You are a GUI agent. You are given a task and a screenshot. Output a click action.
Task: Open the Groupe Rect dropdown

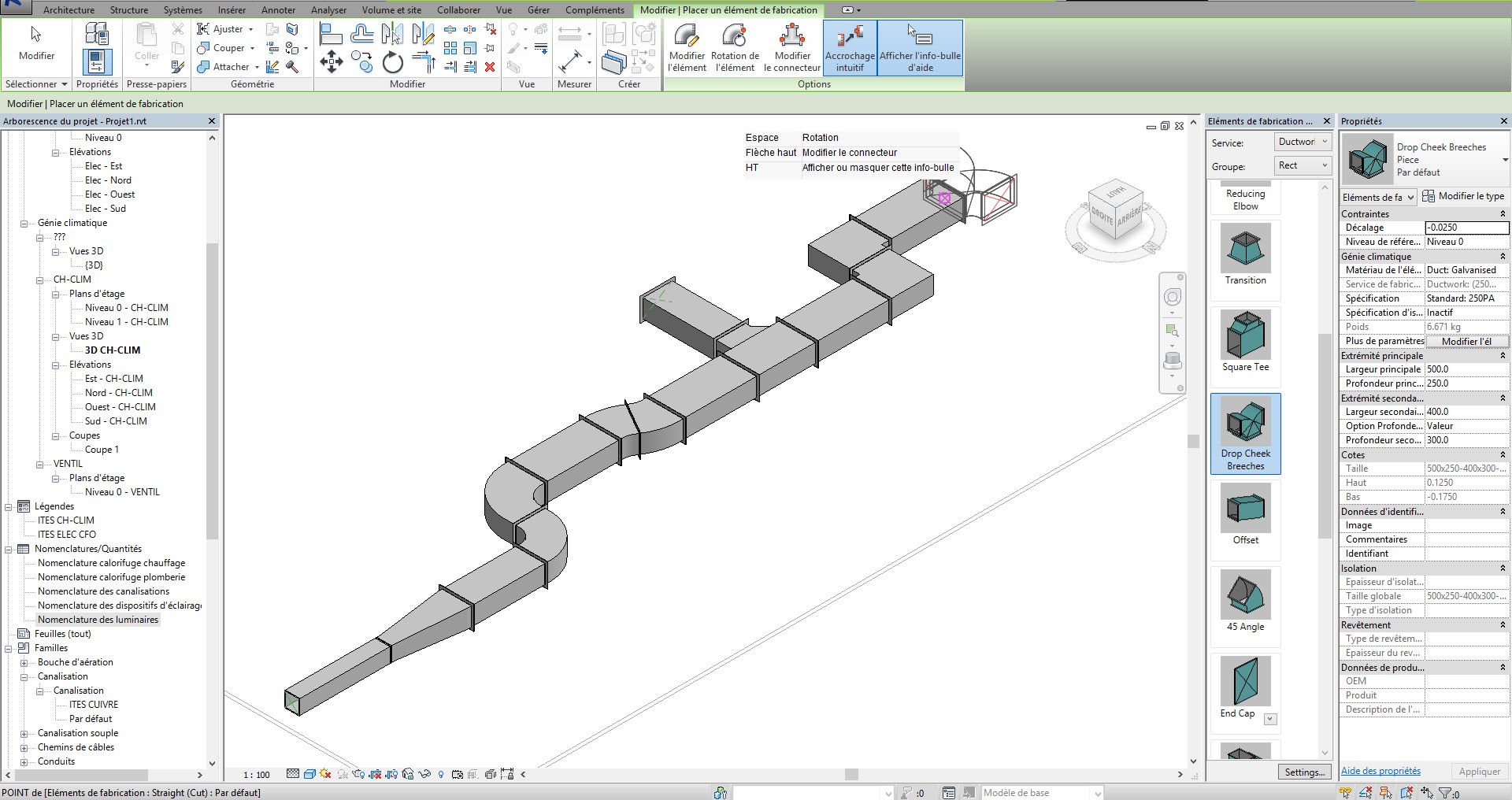(x=1303, y=165)
